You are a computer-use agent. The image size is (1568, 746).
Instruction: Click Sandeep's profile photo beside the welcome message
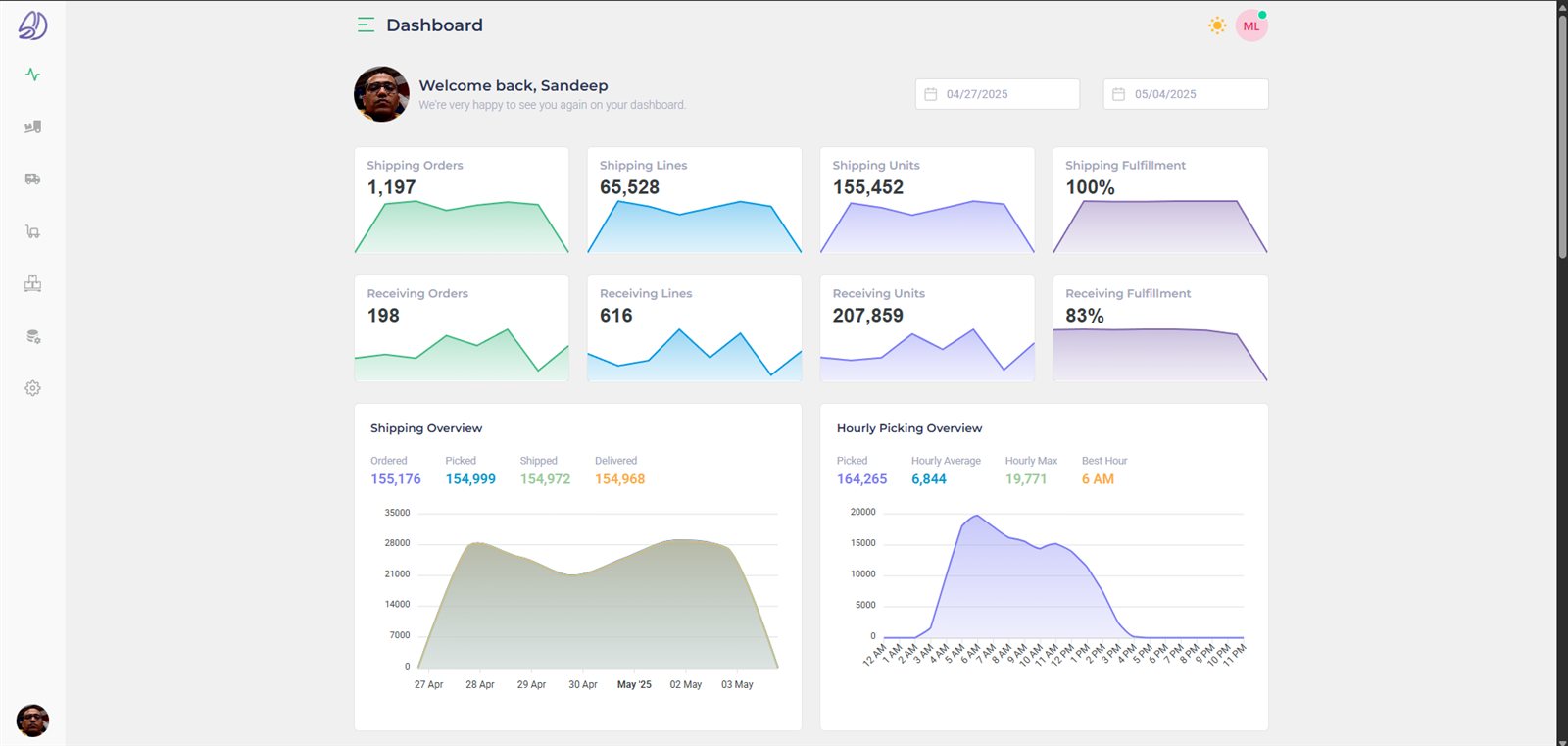pos(381,94)
